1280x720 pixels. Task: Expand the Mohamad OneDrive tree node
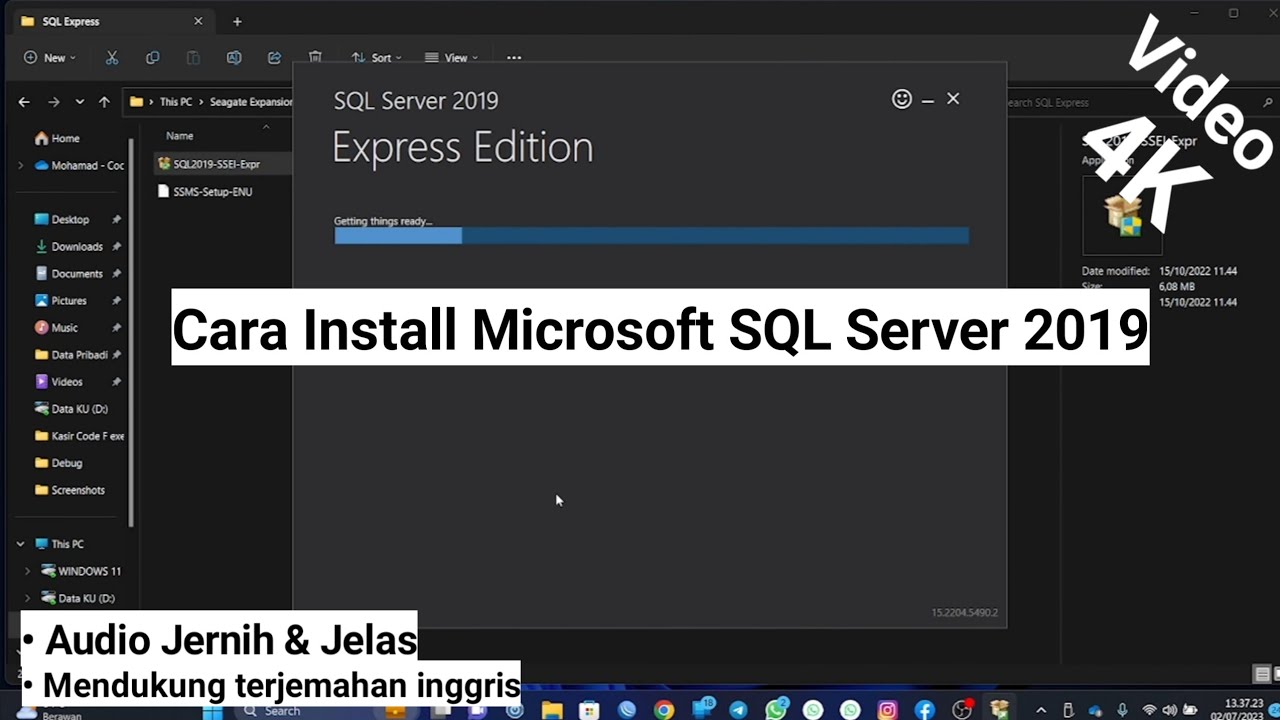click(20, 166)
